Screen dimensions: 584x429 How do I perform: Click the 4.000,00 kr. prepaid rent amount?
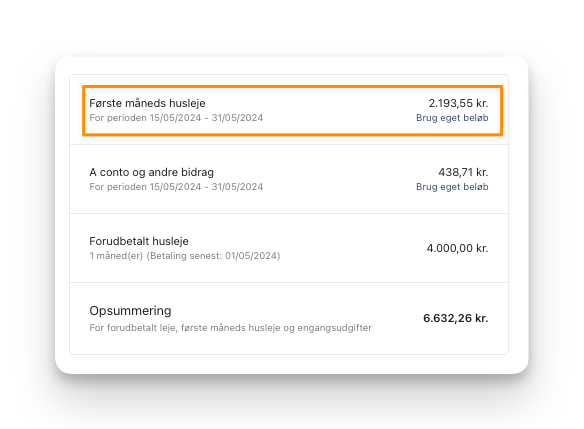coord(457,248)
